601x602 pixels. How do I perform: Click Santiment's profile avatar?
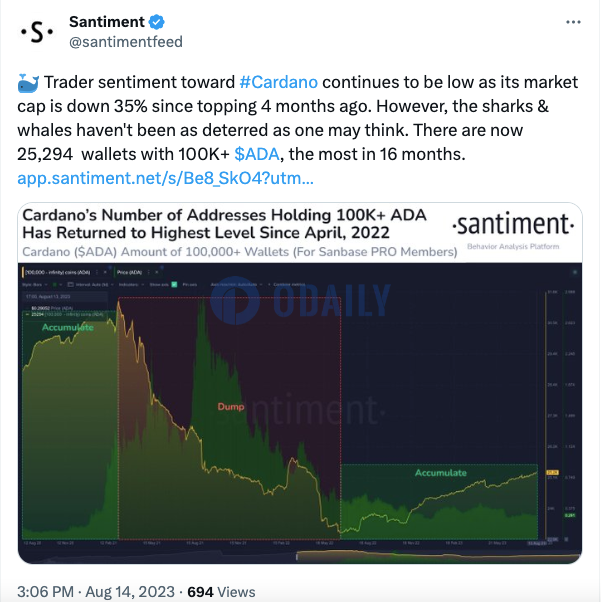click(x=37, y=32)
